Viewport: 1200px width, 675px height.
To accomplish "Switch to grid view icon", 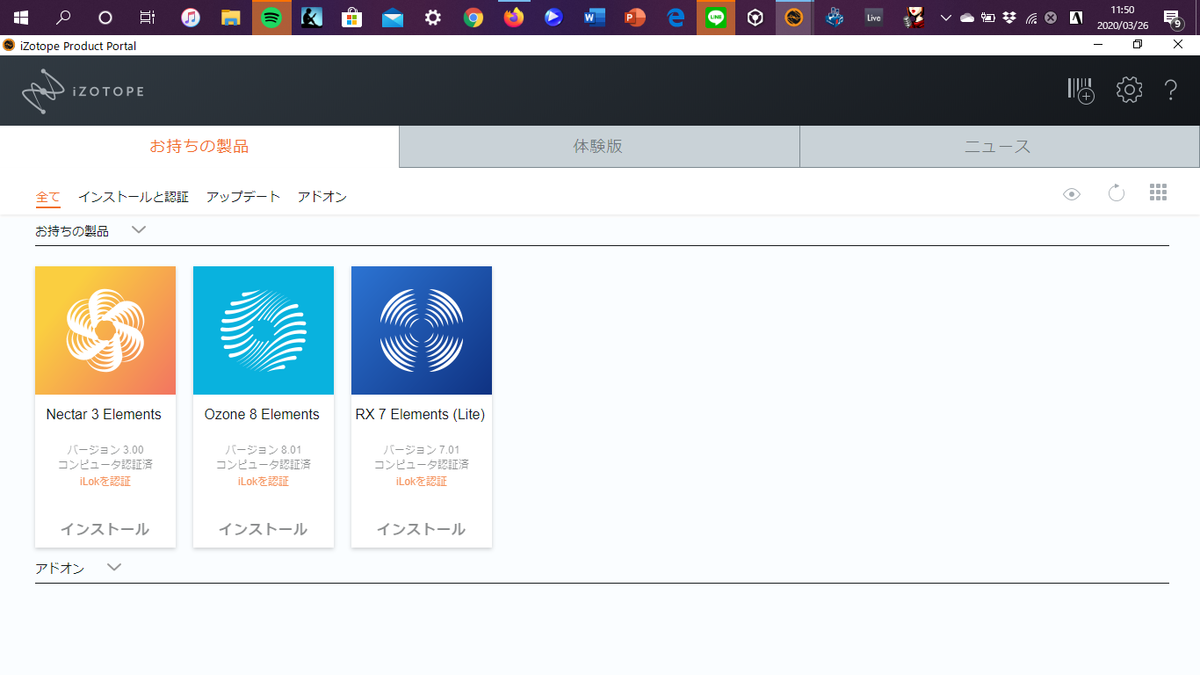I will click(x=1158, y=193).
